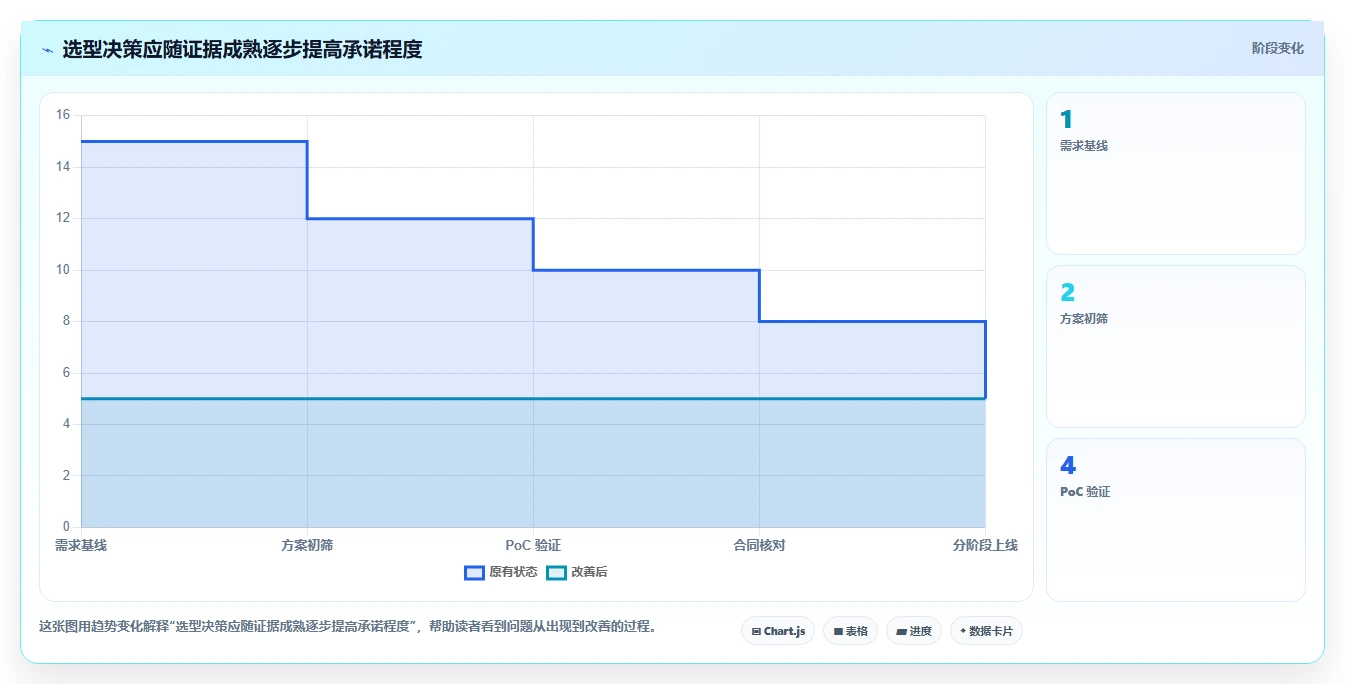Open the 需求基线 card numbered 1
Viewport: 1345px width, 684px height.
[1176, 174]
